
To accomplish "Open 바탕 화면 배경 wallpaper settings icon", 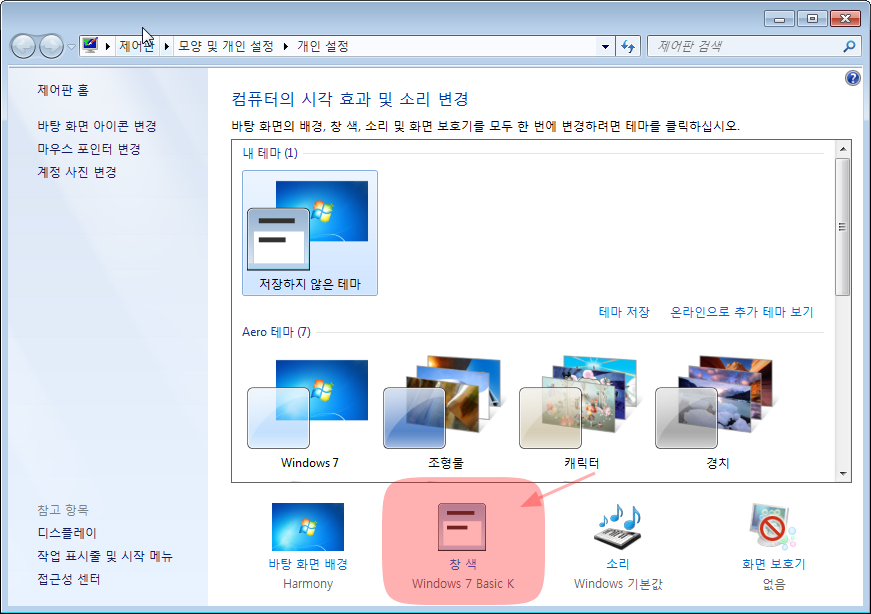I will point(308,527).
